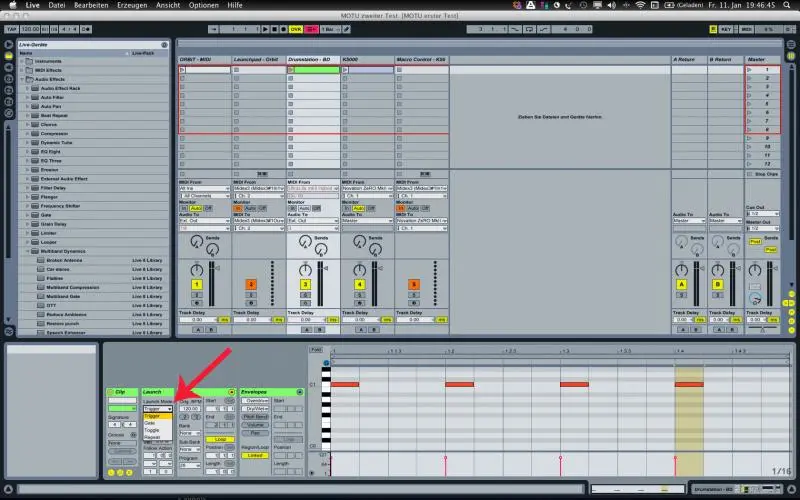
Task: Choose Gate from Launch Mode list
Action: [152, 423]
